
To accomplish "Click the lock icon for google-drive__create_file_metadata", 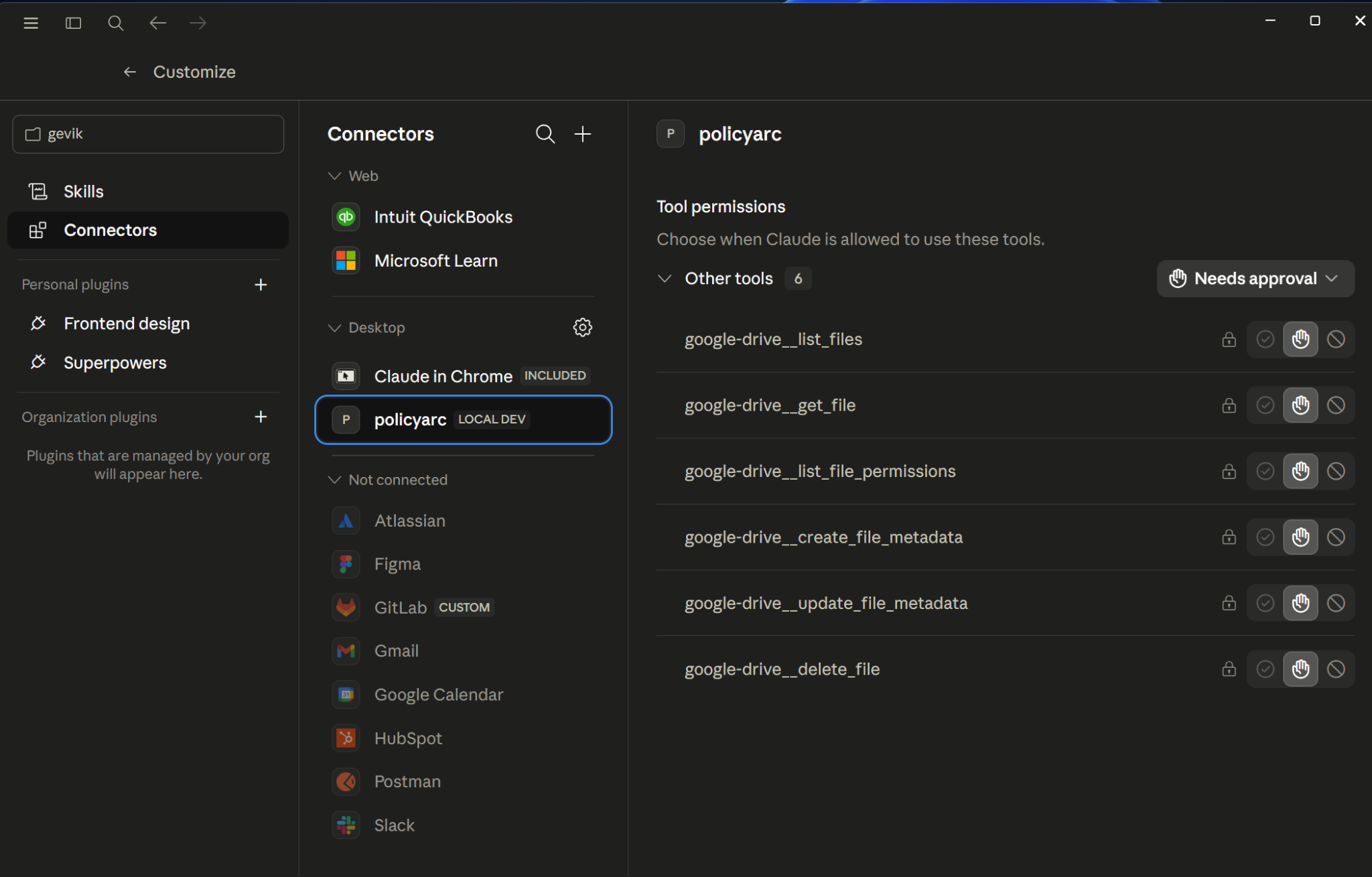I will (1229, 537).
